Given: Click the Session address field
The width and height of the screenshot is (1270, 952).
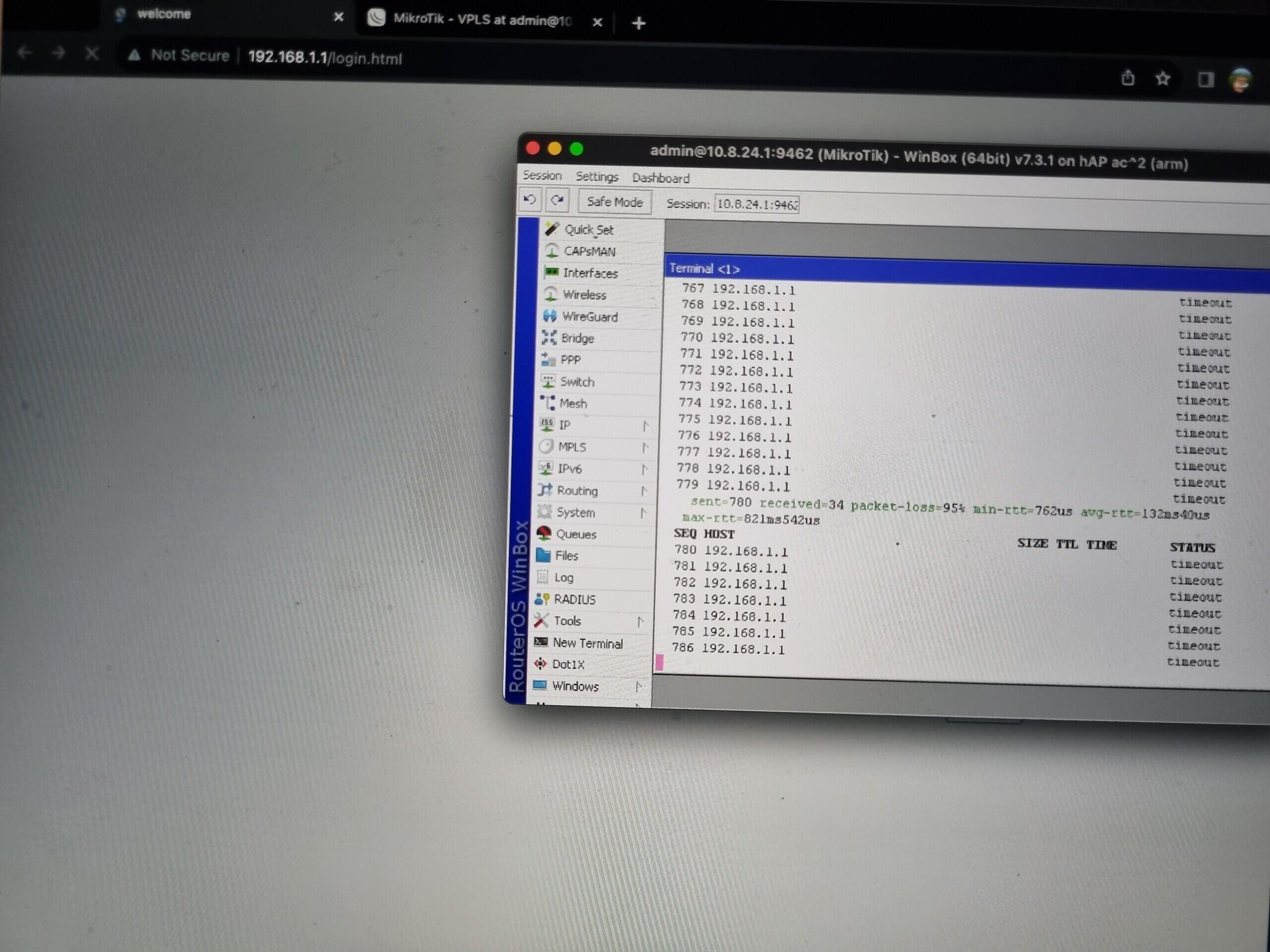Looking at the screenshot, I should click(756, 204).
